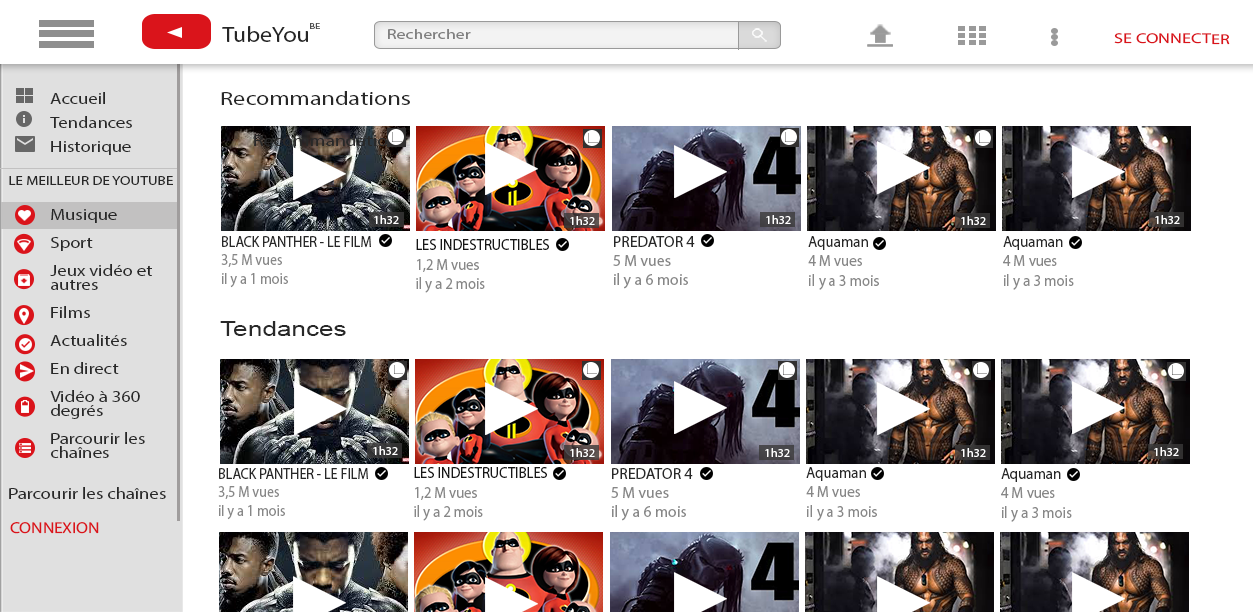Open the vertical three-dots settings menu
This screenshot has width=1253, height=612.
click(x=1054, y=37)
